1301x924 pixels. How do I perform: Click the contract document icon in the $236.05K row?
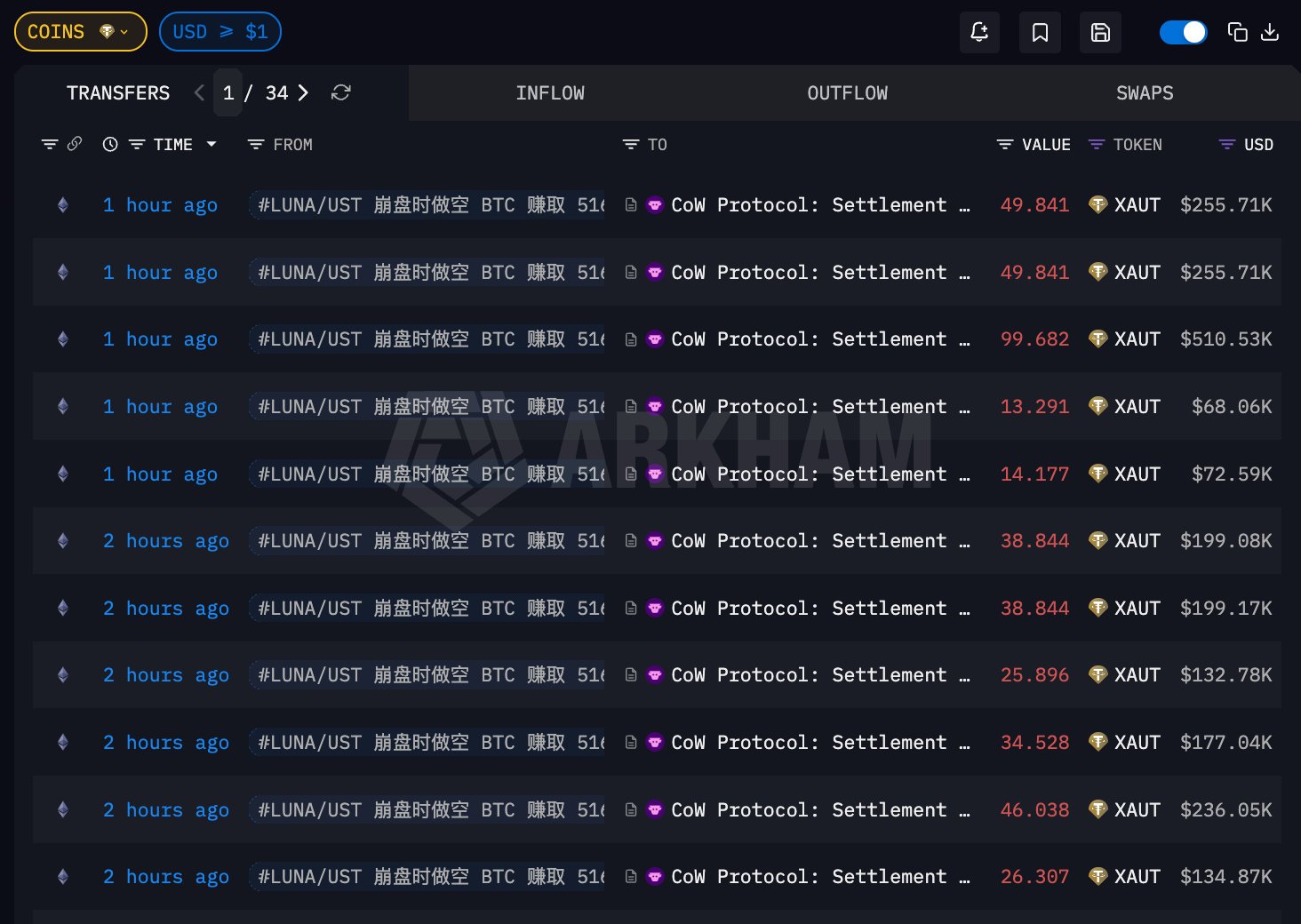pos(631,810)
